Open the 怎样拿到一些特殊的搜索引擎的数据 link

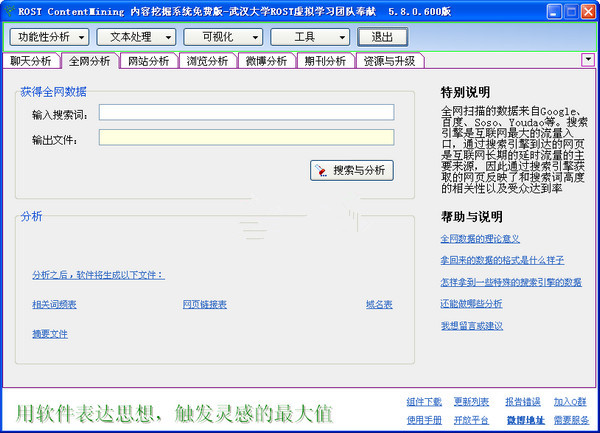(511, 282)
